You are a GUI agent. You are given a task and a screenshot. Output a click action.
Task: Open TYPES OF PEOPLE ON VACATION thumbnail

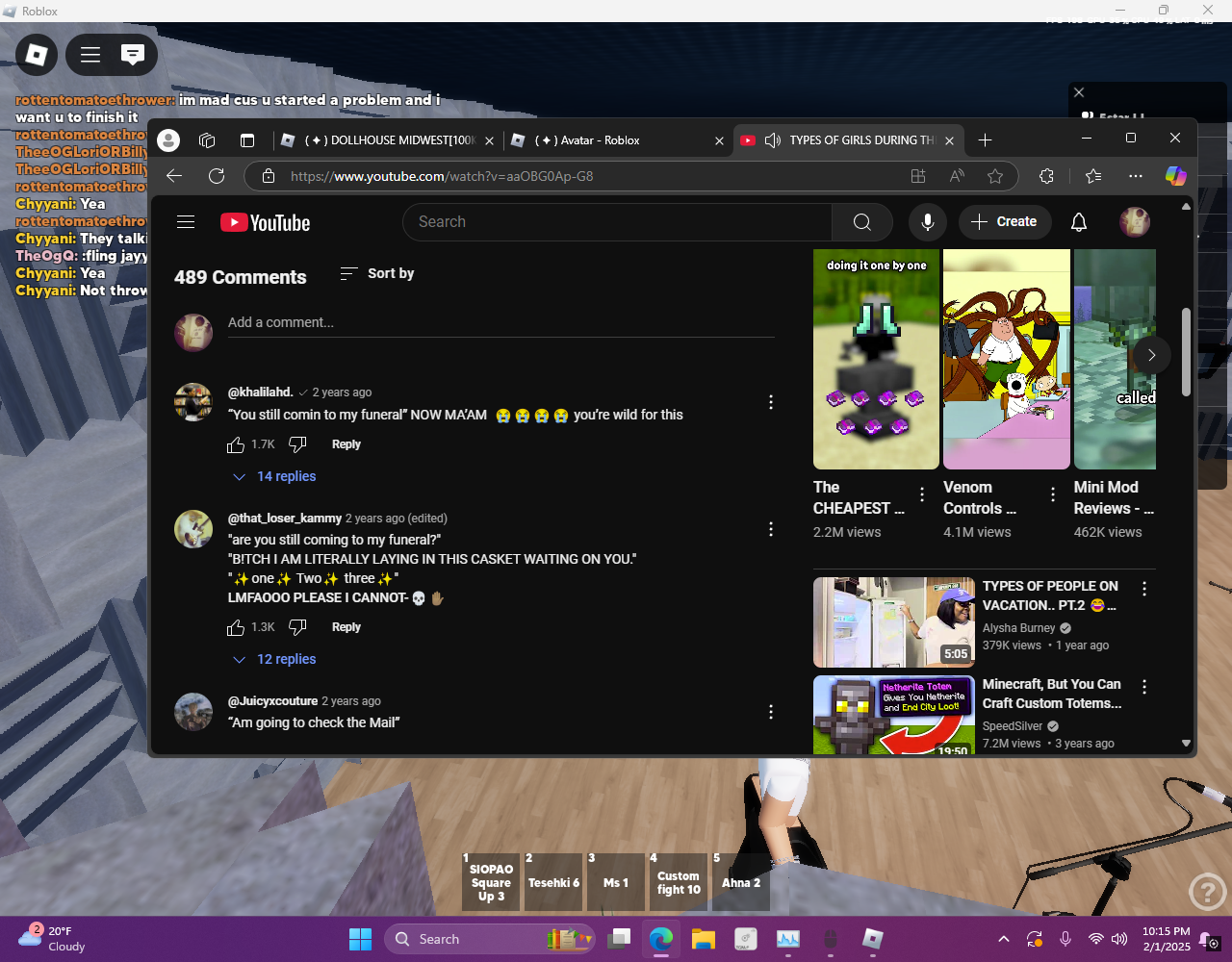pyautogui.click(x=894, y=622)
